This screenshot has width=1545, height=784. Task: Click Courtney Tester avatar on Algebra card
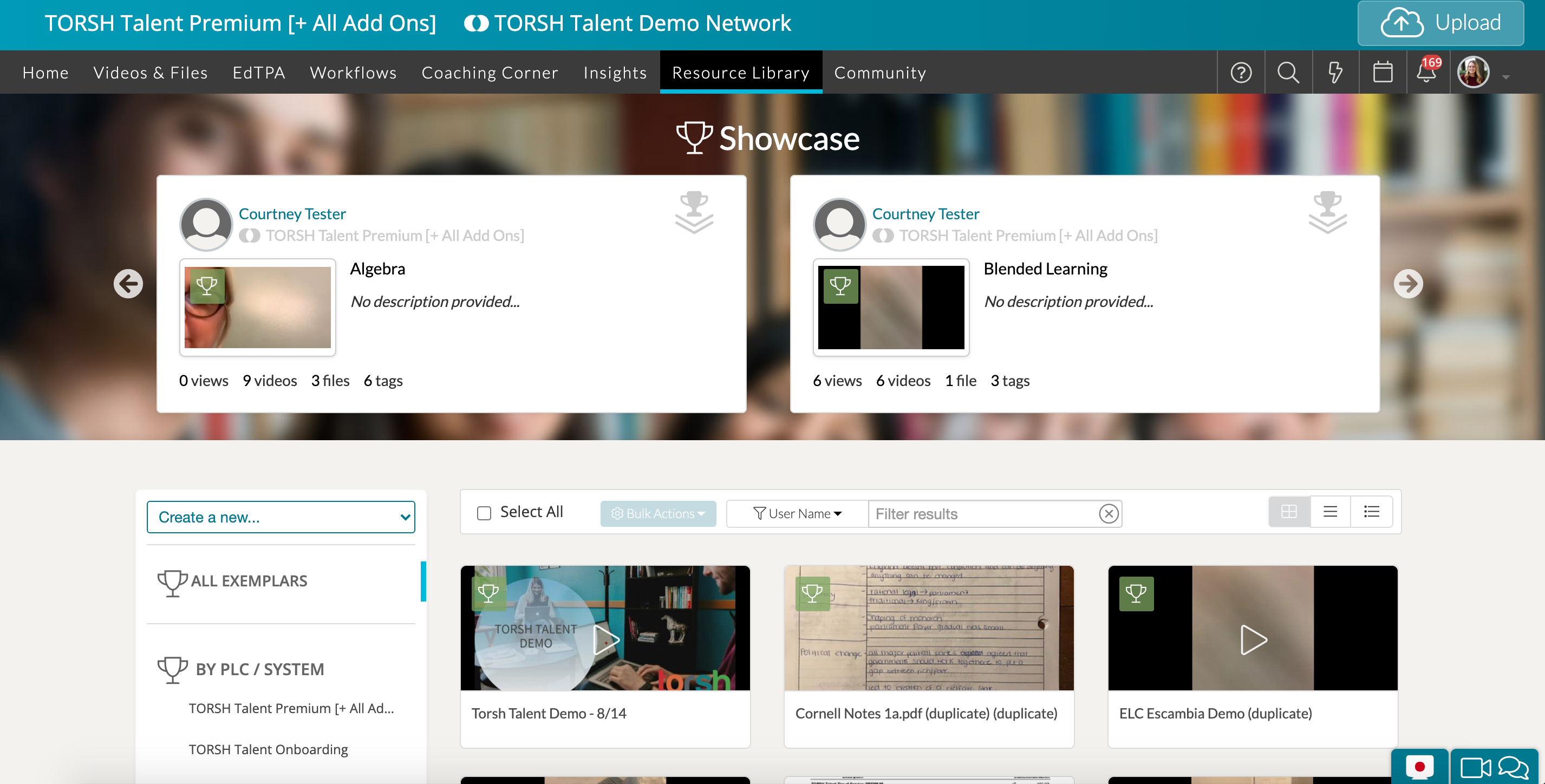click(x=206, y=224)
